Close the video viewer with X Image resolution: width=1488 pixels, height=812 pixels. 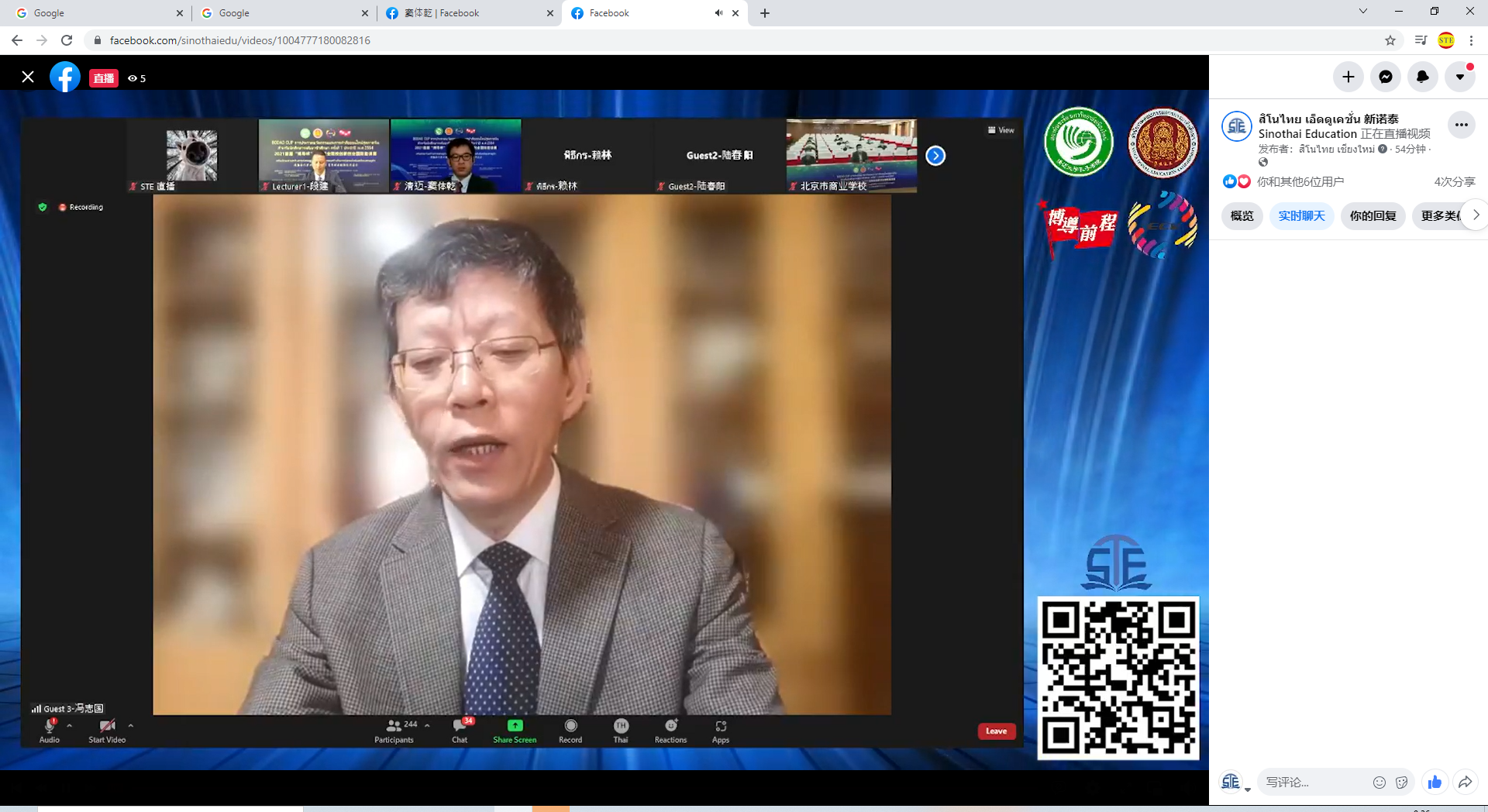(x=28, y=77)
